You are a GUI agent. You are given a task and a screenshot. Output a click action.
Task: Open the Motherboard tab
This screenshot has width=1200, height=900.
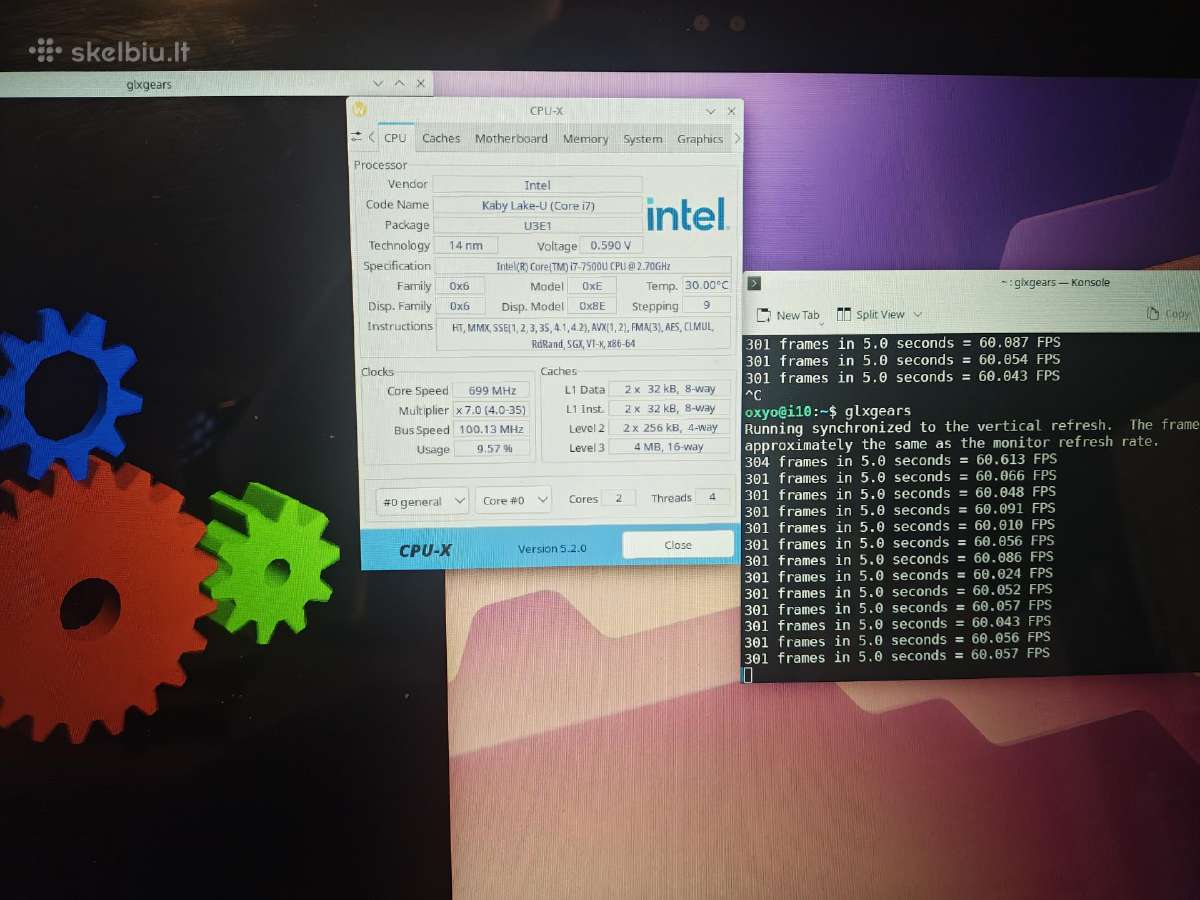tap(511, 138)
